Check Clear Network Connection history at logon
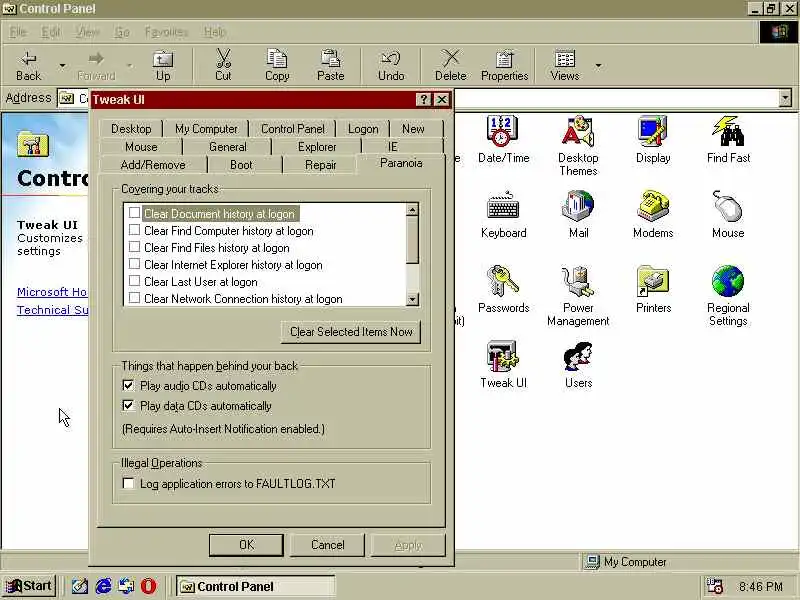Screen dimensions: 800x600 coord(134,297)
